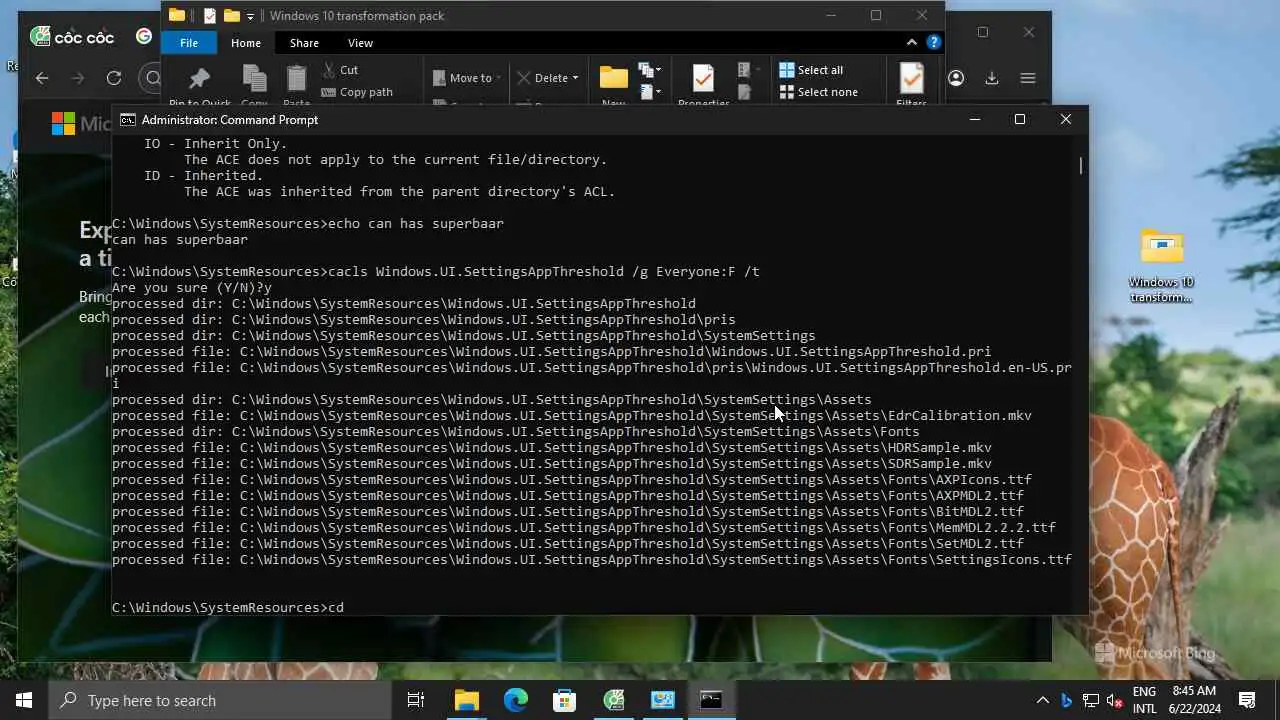Click line ending with SettingsIcons.ttf
1280x720 pixels.
point(592,560)
